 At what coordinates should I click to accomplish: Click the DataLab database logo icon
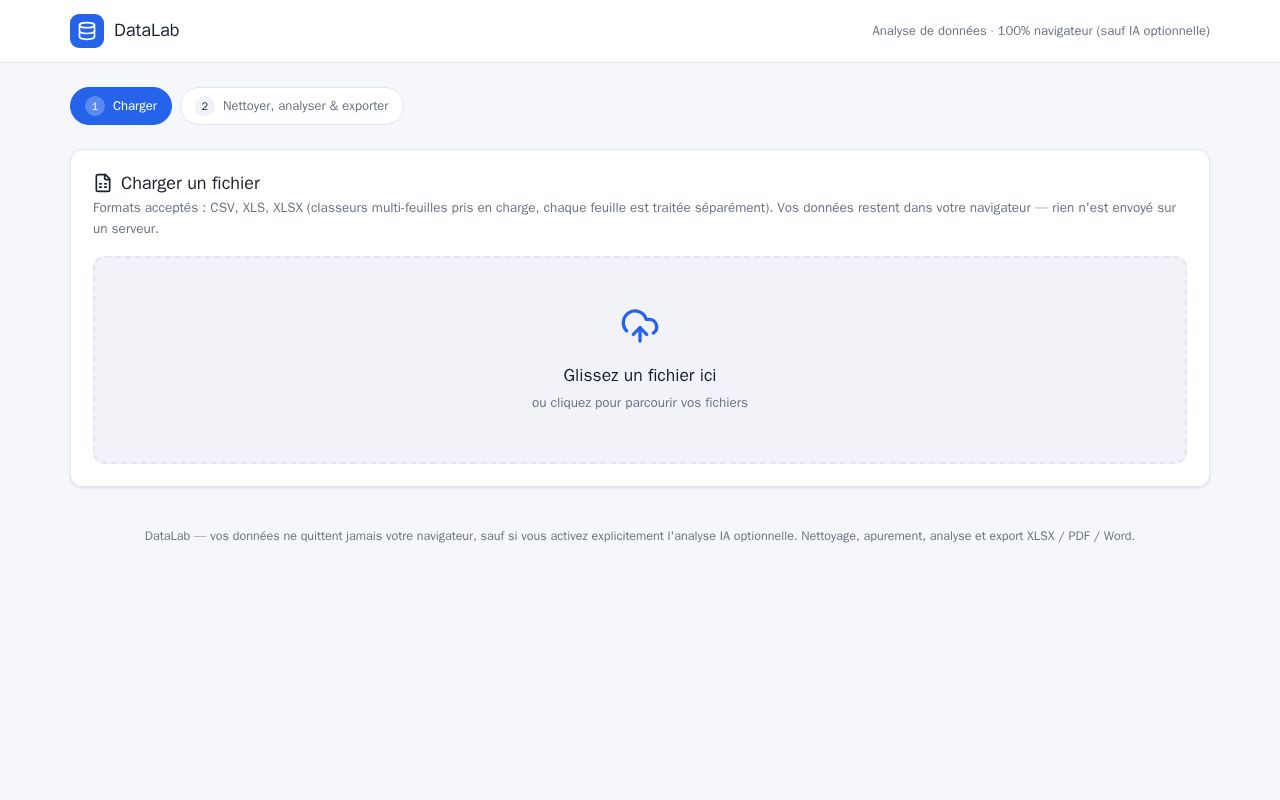pos(87,31)
